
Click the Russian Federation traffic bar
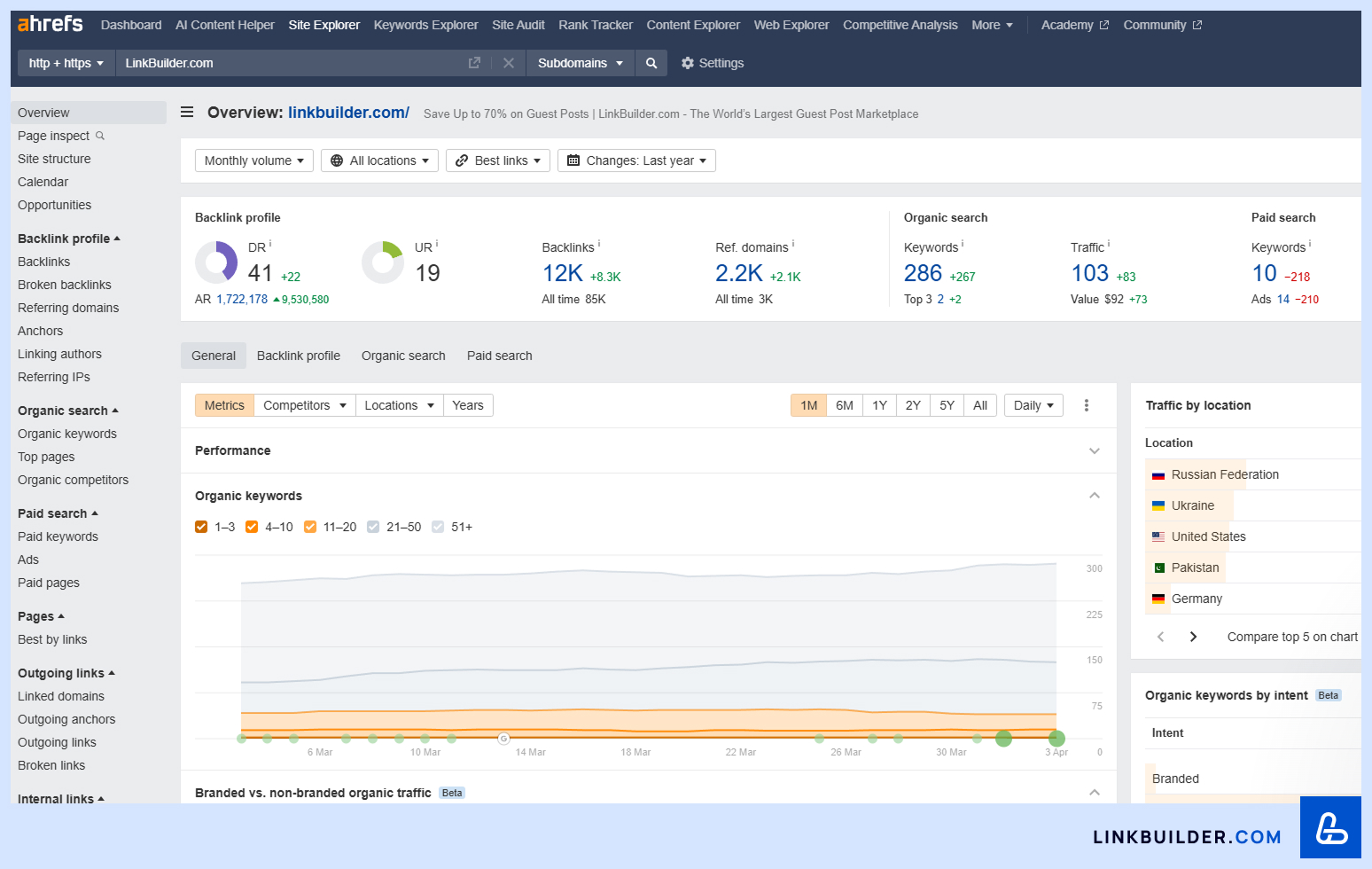click(1196, 474)
